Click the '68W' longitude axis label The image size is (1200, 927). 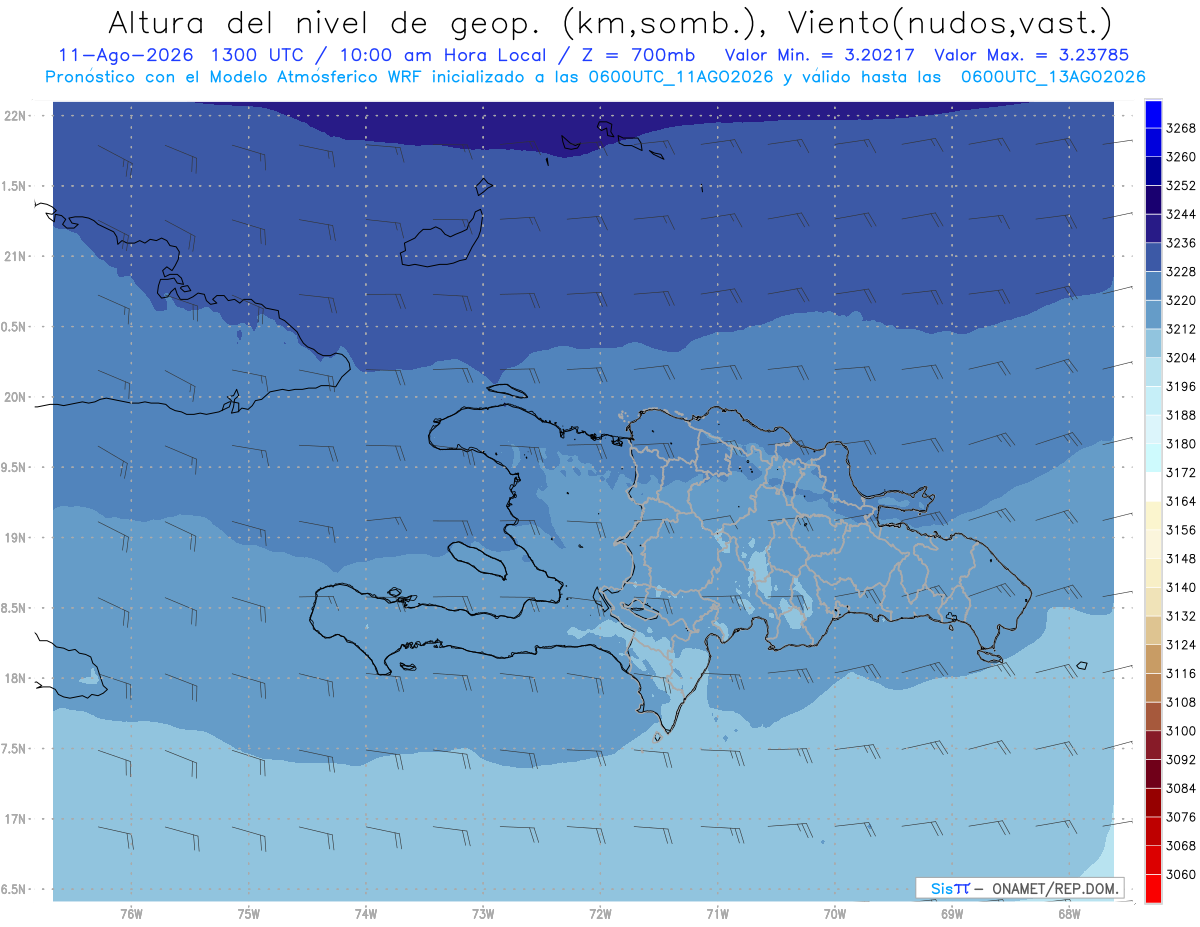coord(1069,913)
